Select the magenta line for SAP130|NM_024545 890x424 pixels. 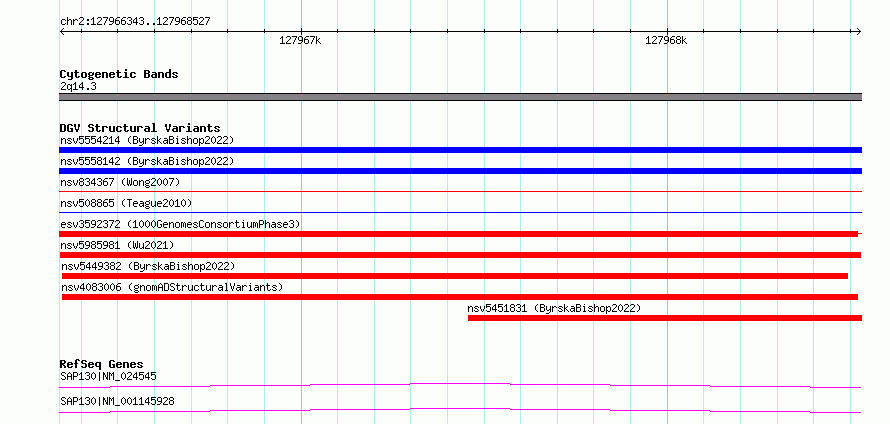460,386
